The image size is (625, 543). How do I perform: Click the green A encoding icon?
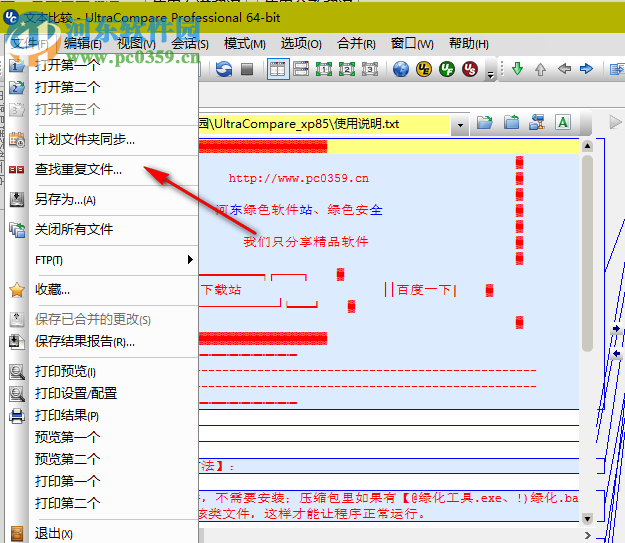click(563, 122)
